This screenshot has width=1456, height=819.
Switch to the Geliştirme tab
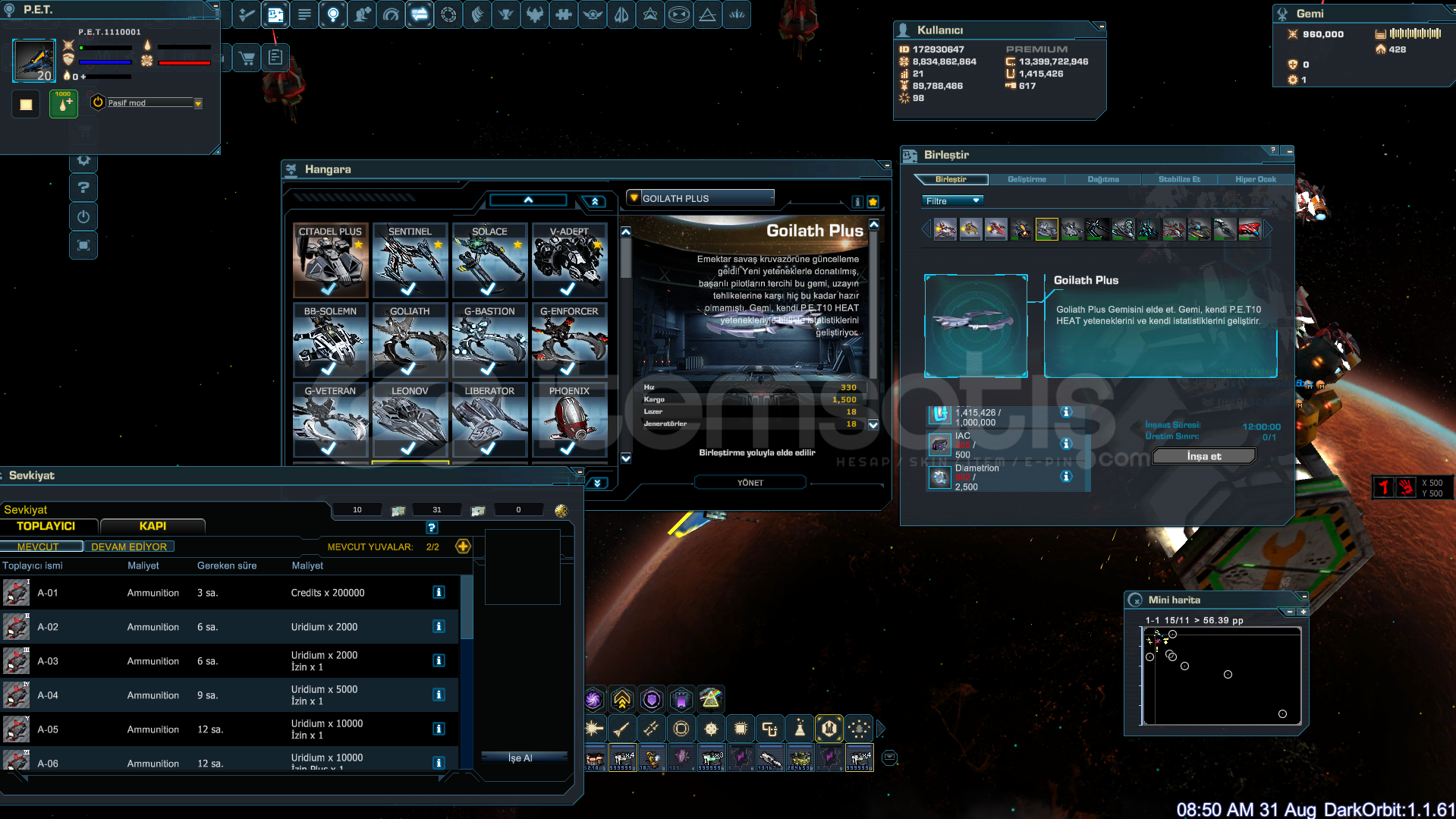[1027, 180]
